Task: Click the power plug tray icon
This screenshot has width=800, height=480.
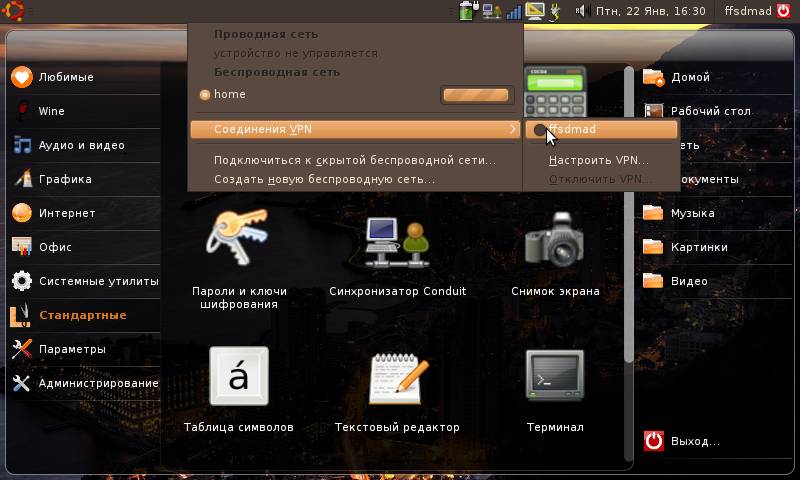Action: click(555, 11)
